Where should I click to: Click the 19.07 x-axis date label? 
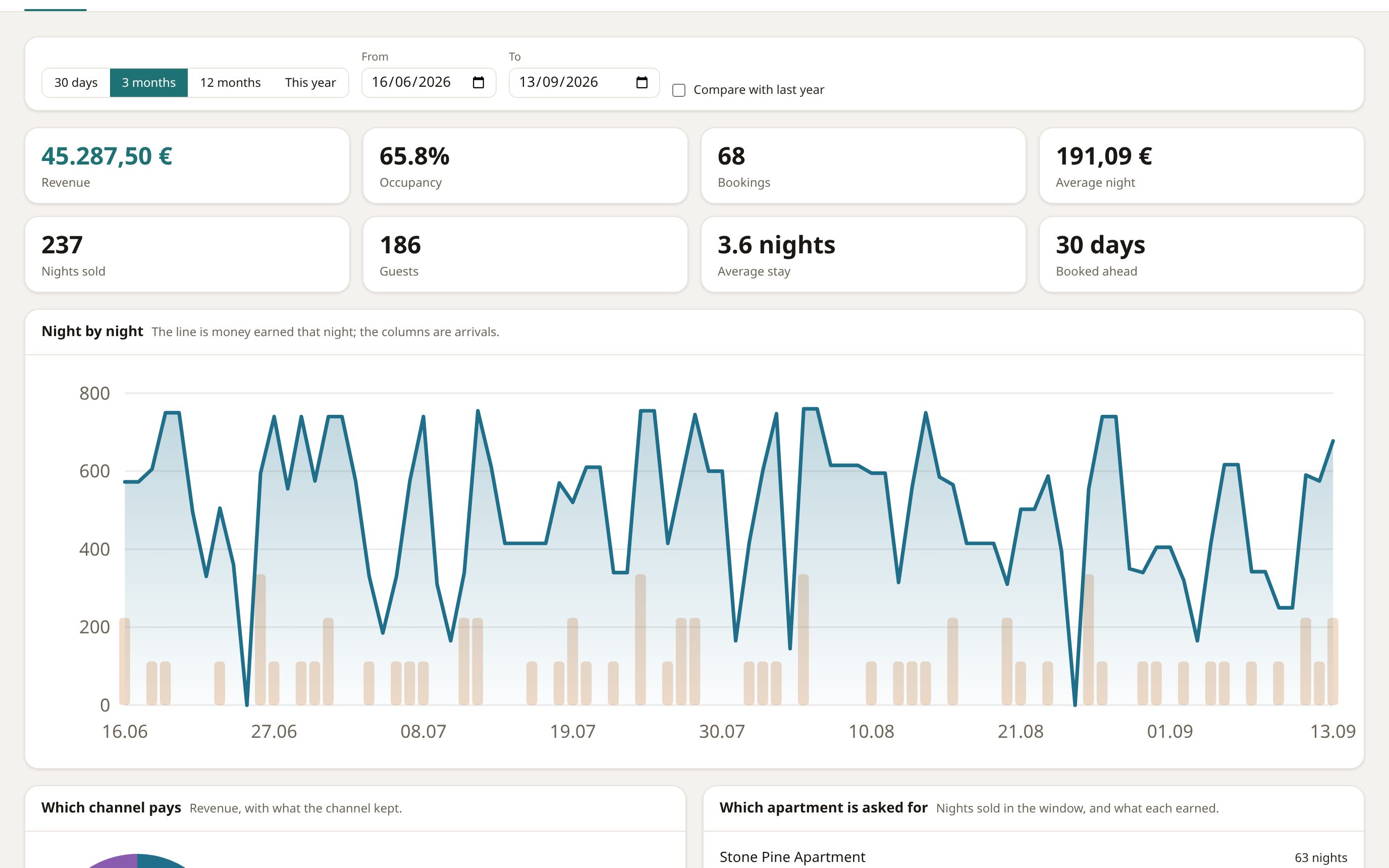pos(573,731)
